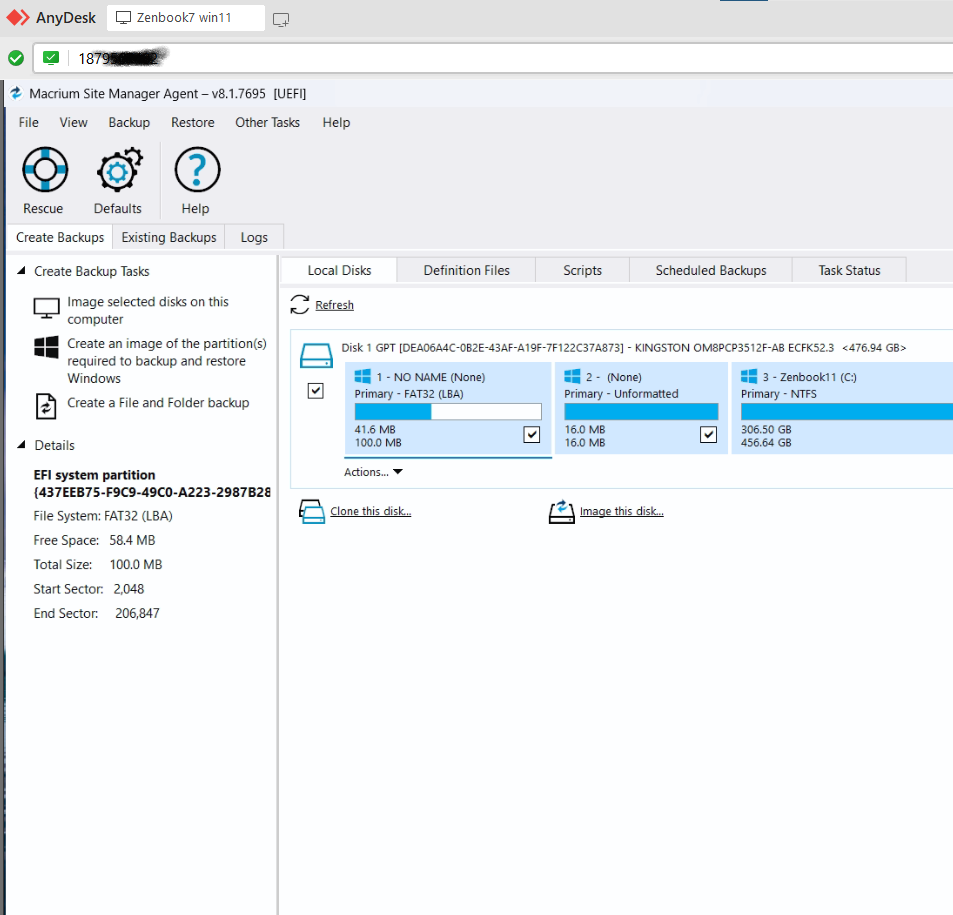The height and width of the screenshot is (915, 953).
Task: Click the AnyDesk address input field
Action: click(x=492, y=58)
